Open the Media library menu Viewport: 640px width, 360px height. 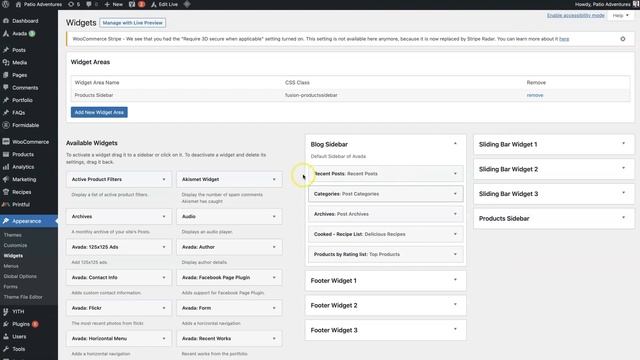coord(20,62)
